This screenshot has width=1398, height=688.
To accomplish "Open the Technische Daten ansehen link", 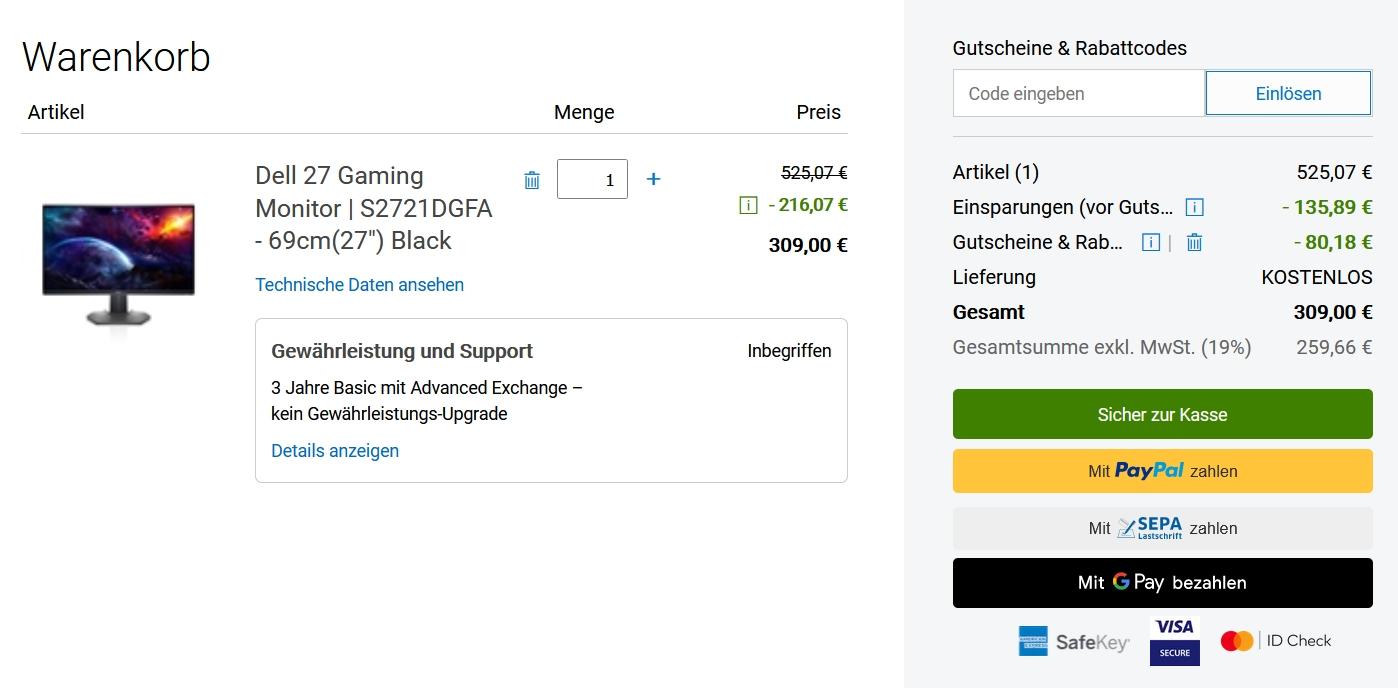I will [x=359, y=285].
